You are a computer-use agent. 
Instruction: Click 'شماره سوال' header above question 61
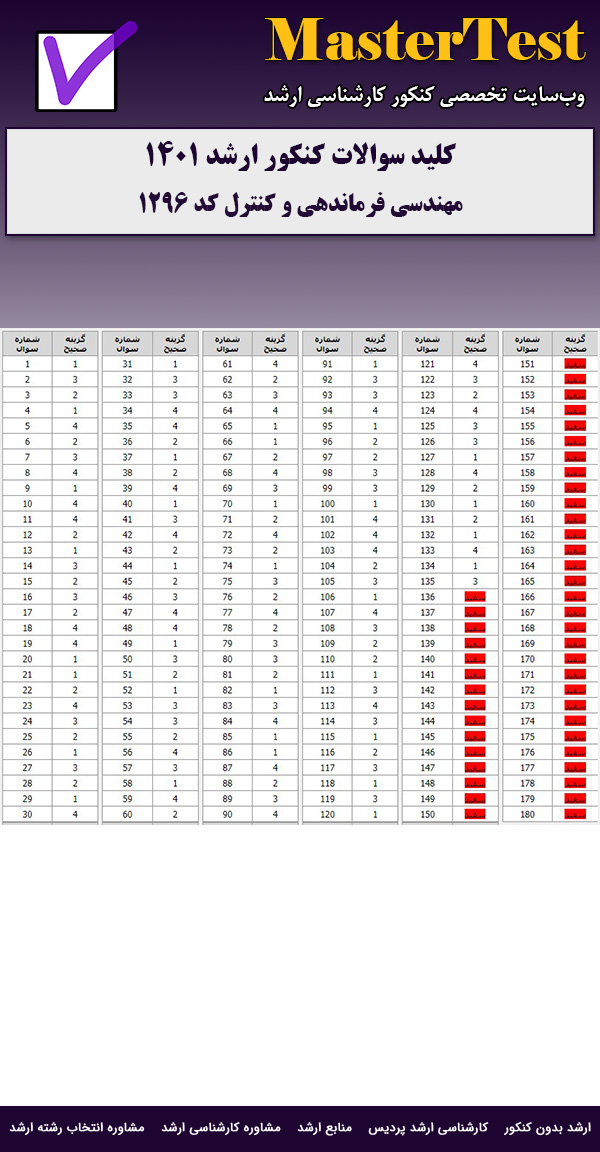(x=227, y=343)
